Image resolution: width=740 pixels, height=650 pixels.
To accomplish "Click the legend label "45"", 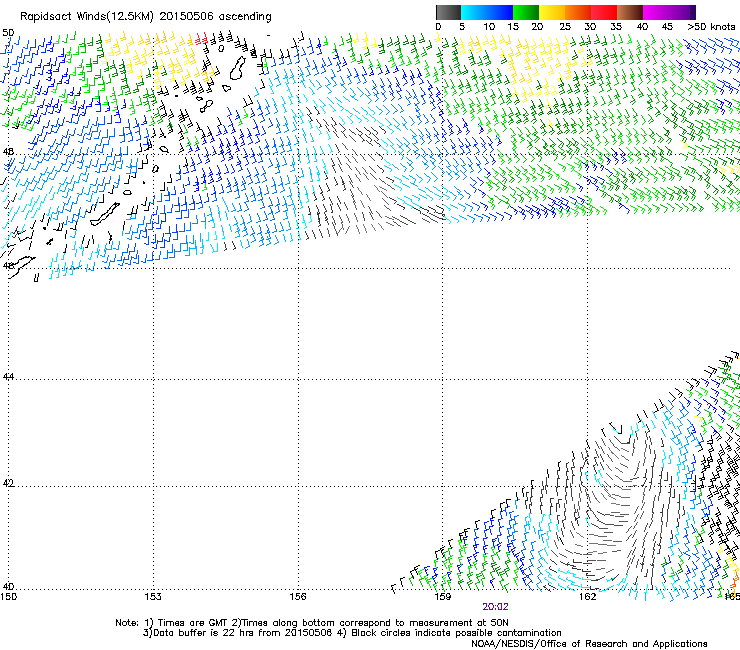I will coord(667,27).
